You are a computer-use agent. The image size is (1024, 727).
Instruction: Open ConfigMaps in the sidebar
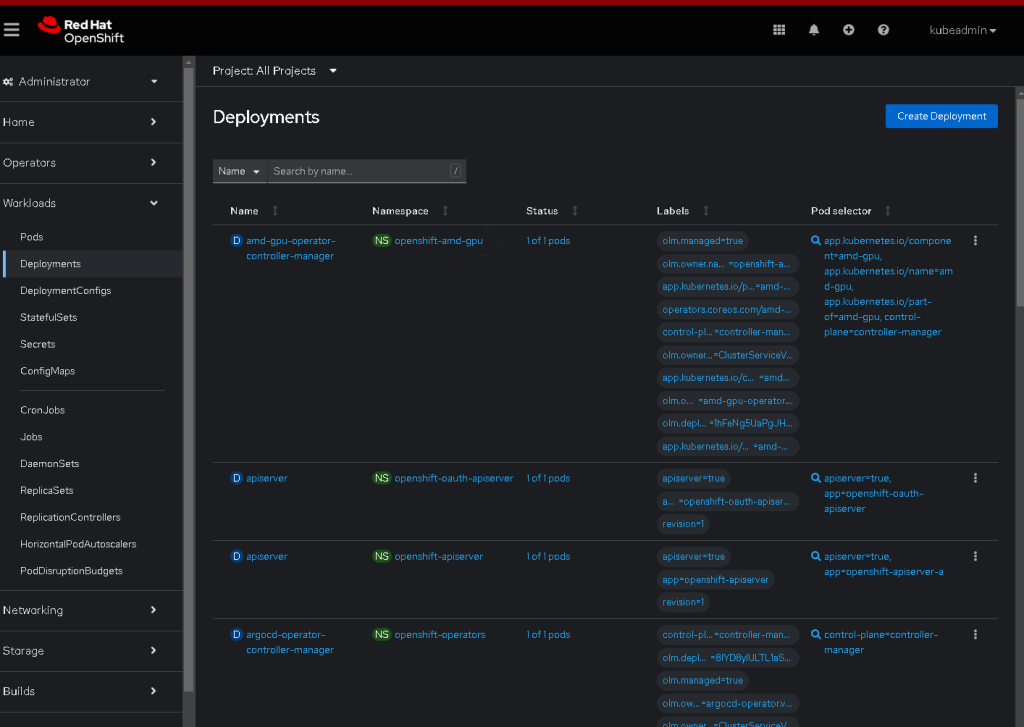(47, 371)
